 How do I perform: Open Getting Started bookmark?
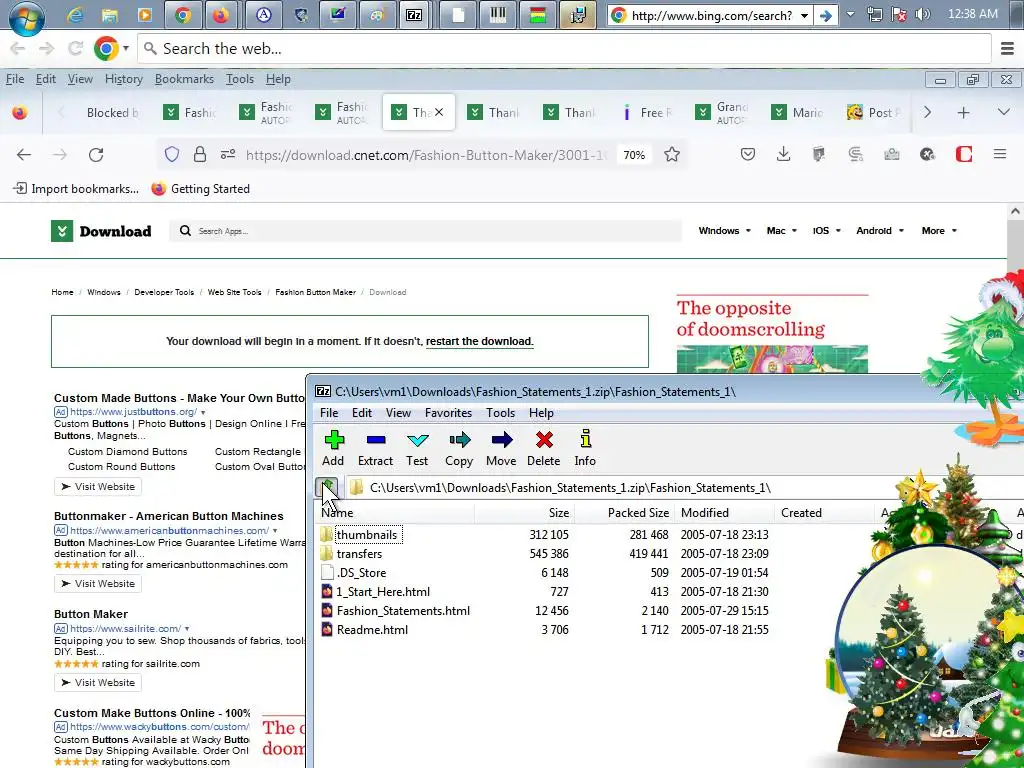pos(200,189)
